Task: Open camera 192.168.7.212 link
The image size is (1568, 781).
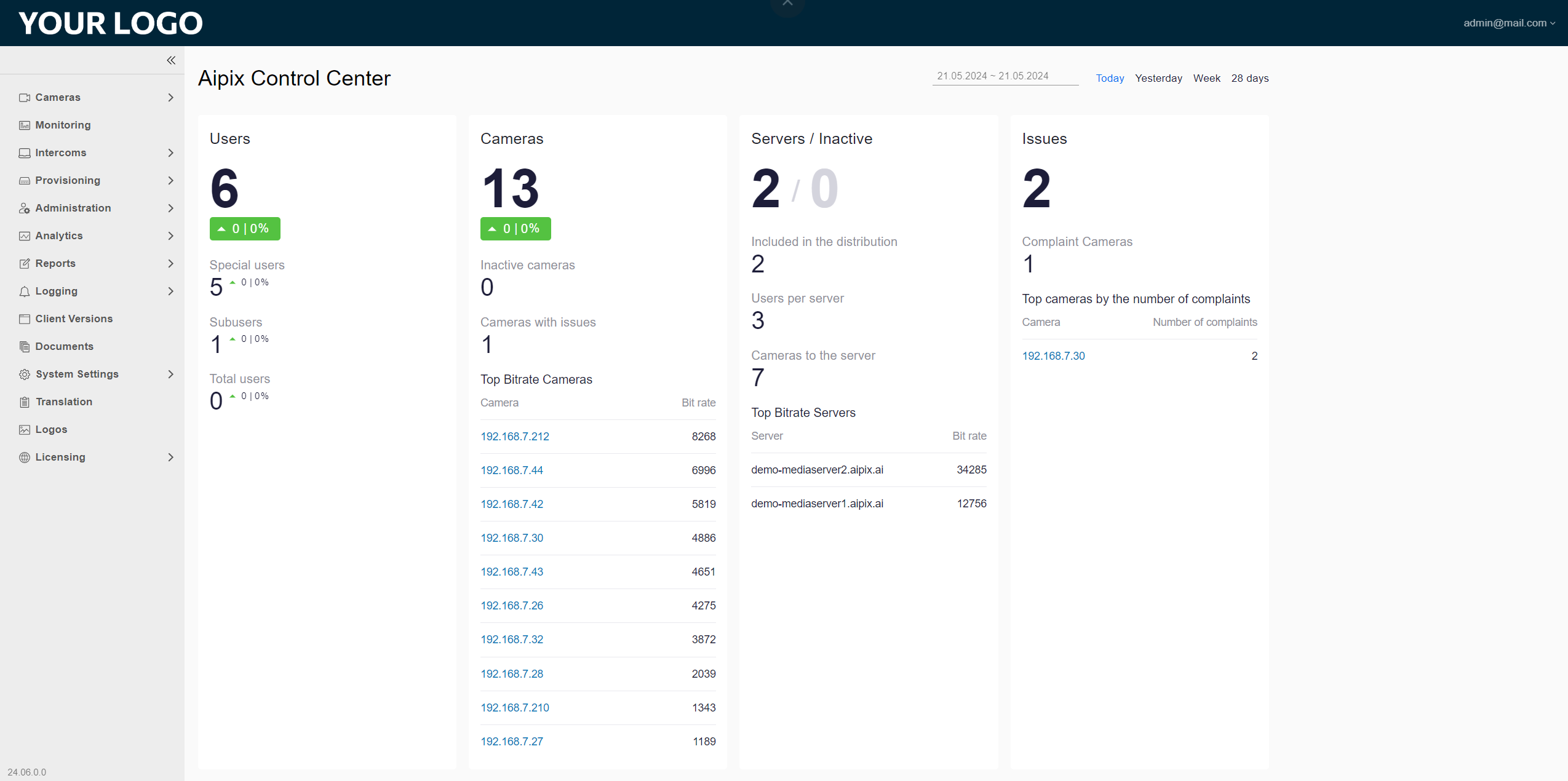Action: pyautogui.click(x=514, y=437)
